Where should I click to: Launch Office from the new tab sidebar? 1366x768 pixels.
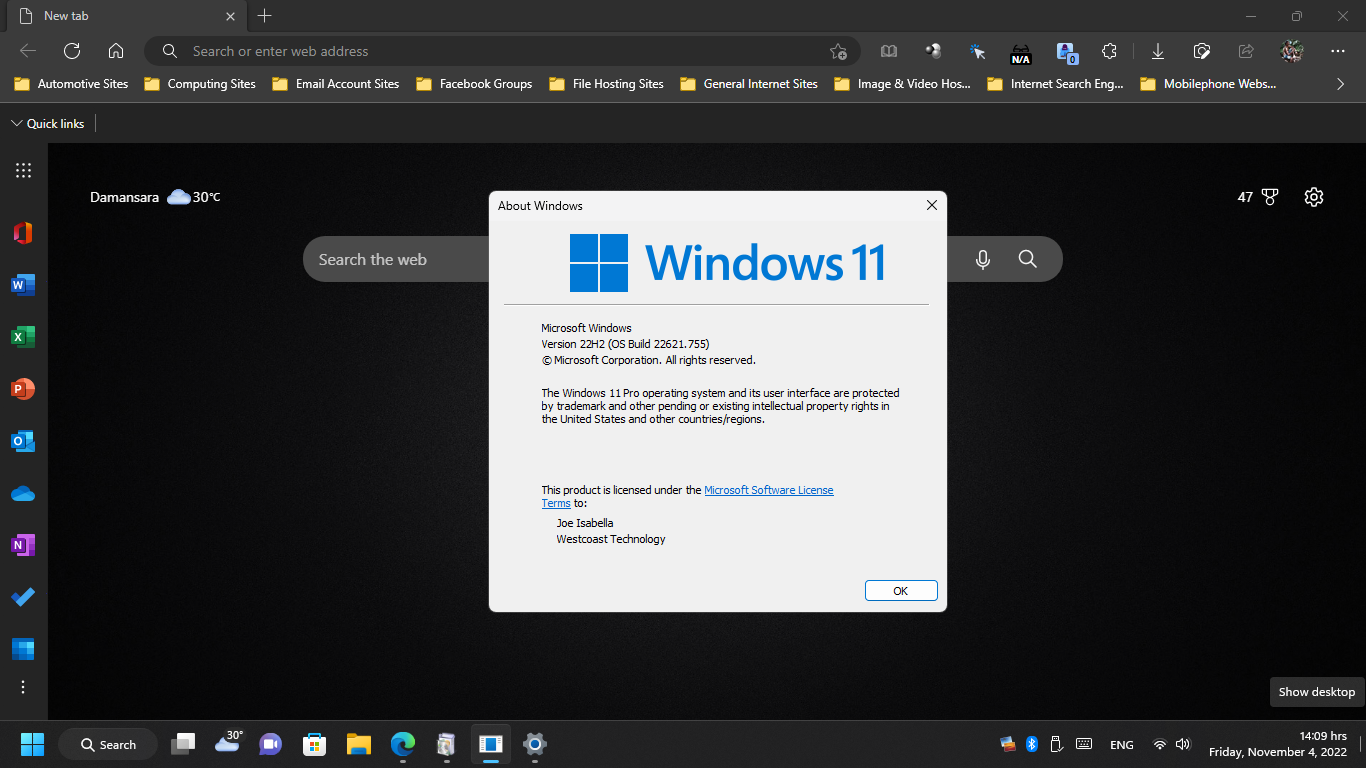click(23, 233)
